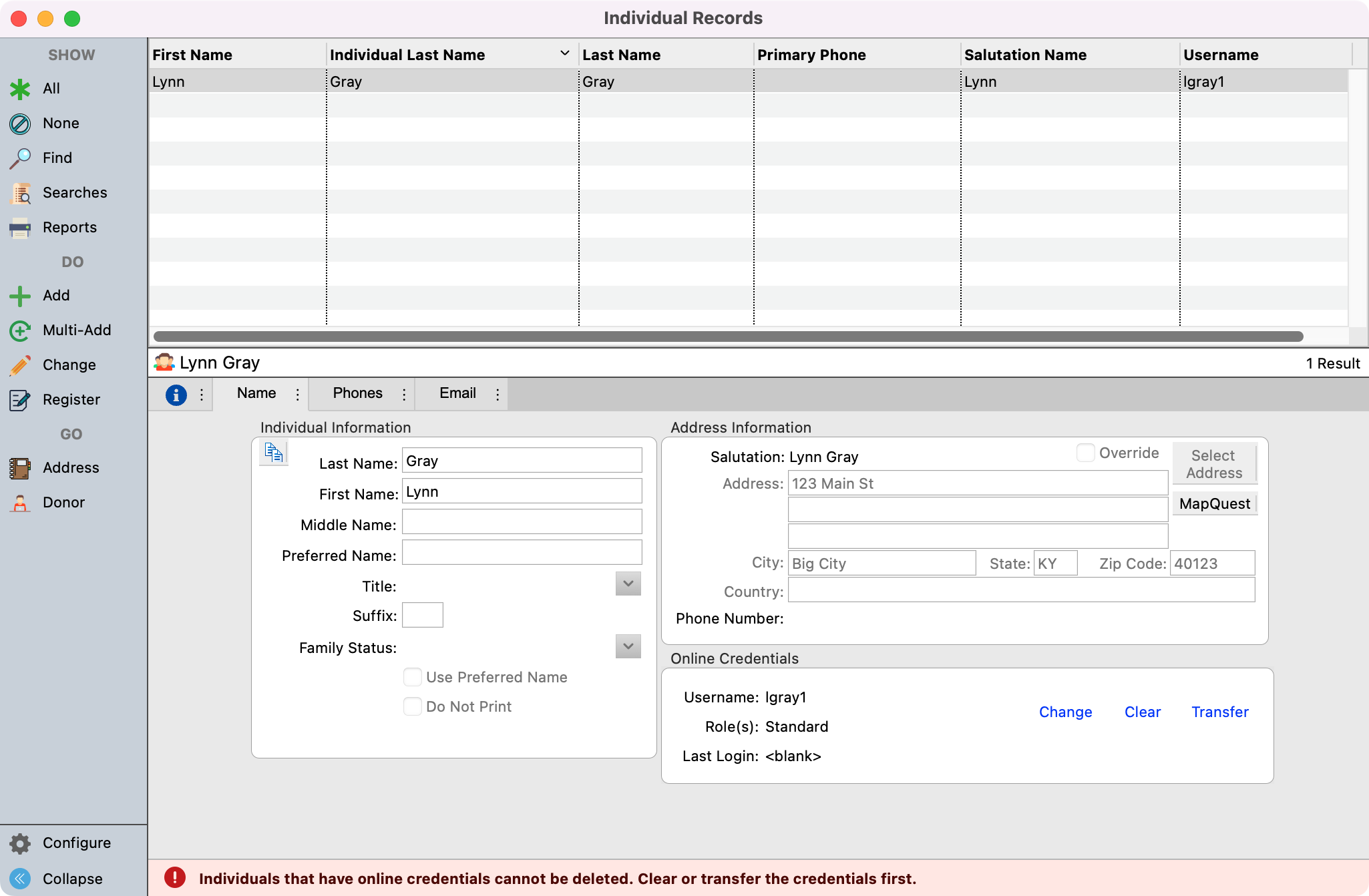Image resolution: width=1369 pixels, height=896 pixels.
Task: Open the Title dropdown
Action: (628, 584)
